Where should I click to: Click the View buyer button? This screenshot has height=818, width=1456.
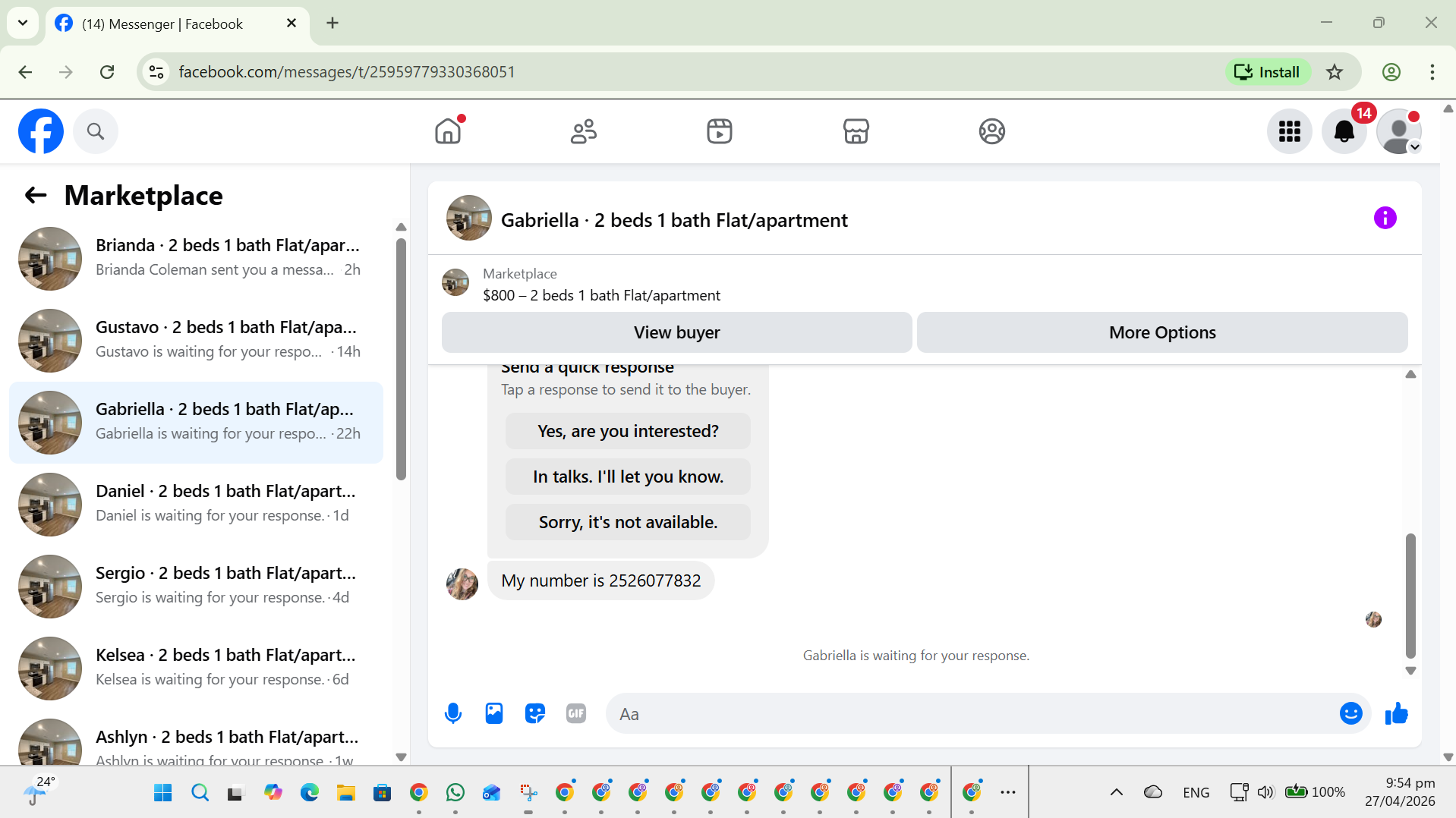(x=676, y=332)
